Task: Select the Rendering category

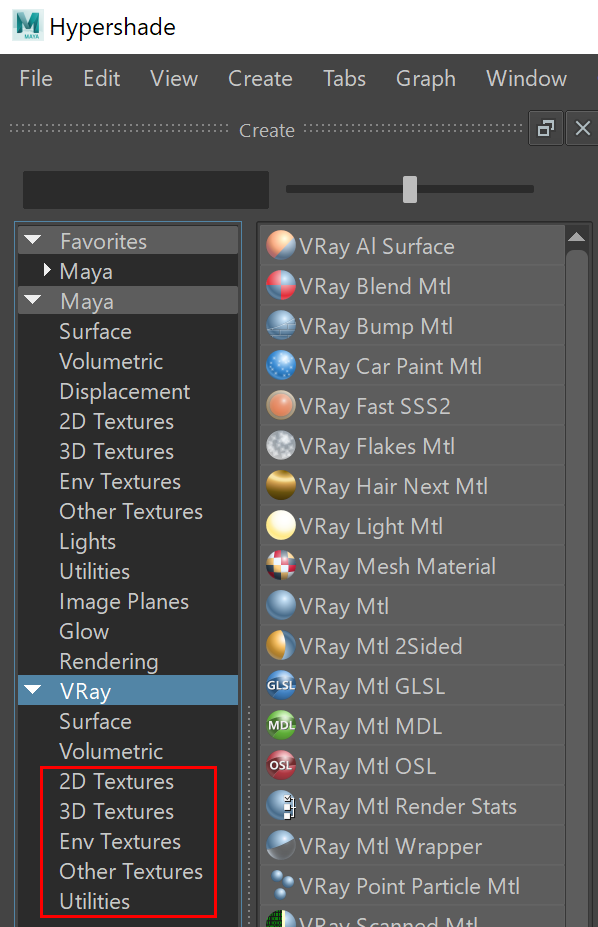Action: [x=109, y=662]
